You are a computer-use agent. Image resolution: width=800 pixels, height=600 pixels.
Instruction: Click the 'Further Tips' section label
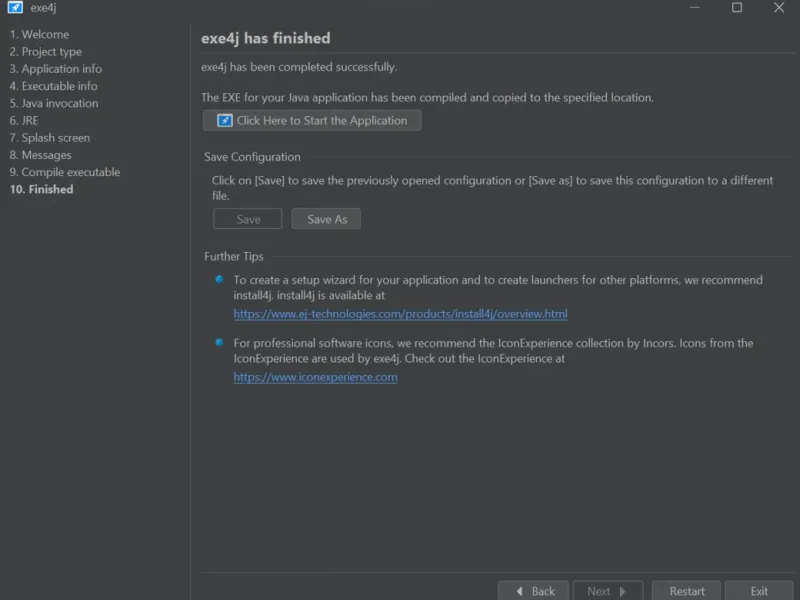pos(234,256)
